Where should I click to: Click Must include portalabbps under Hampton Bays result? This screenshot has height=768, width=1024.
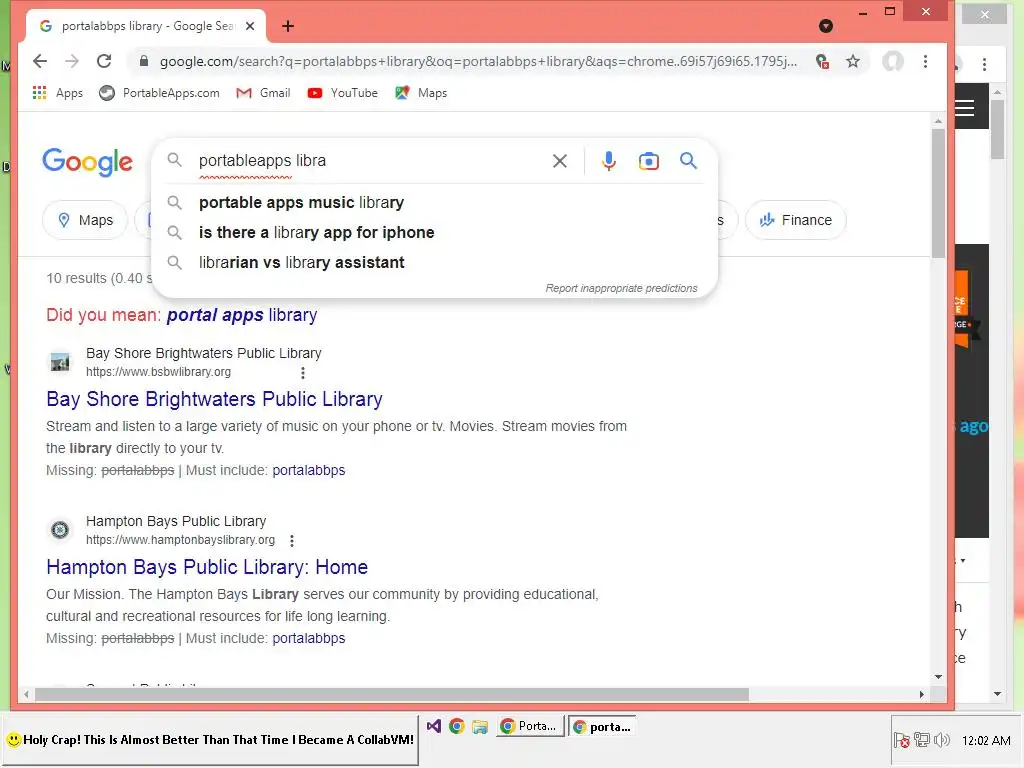[x=308, y=638]
